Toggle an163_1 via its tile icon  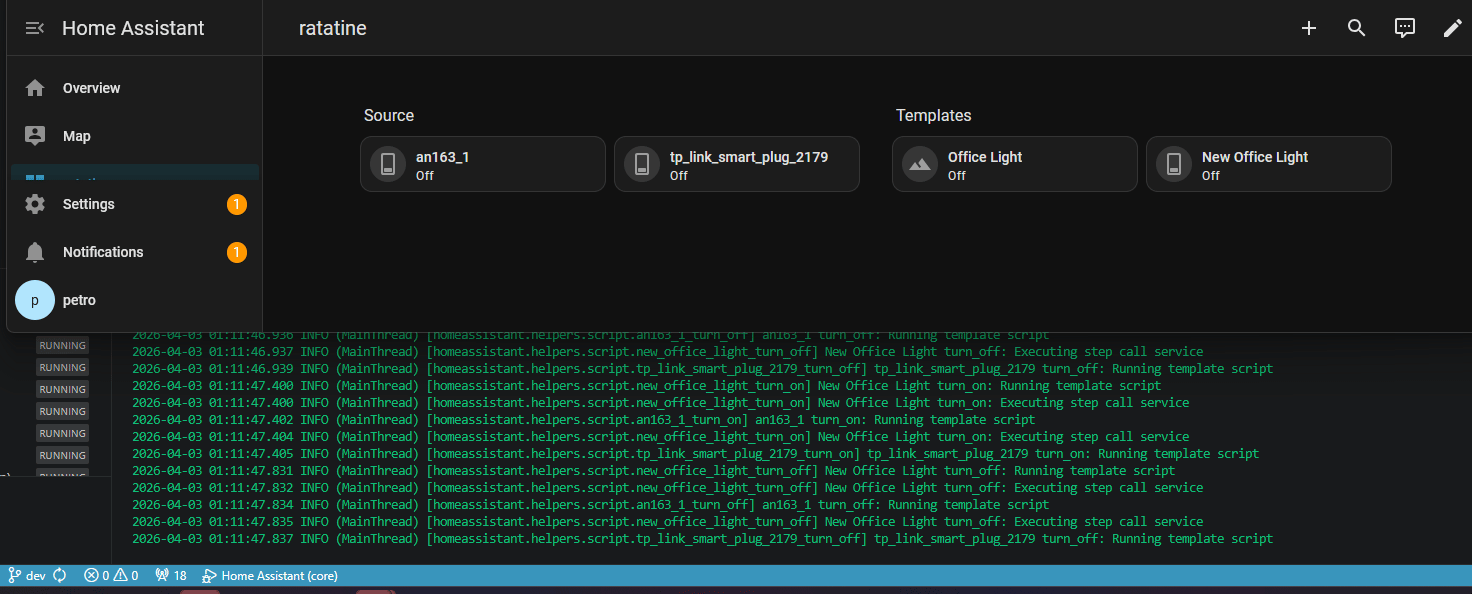(388, 164)
